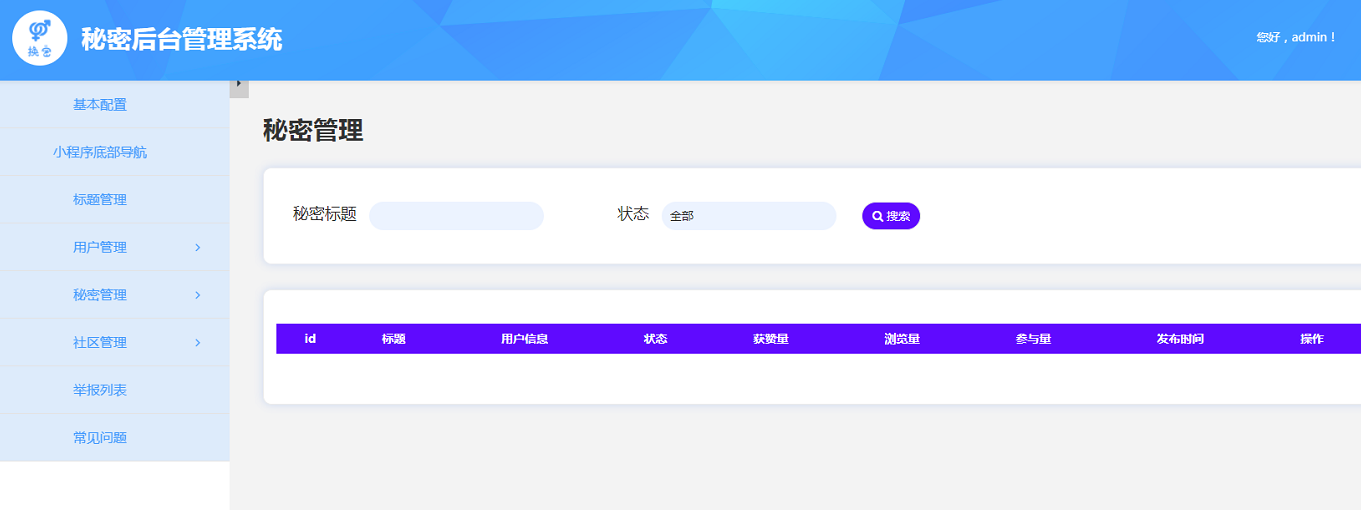The image size is (1361, 510).
Task: Click the 参与量 column header
Action: (x=1033, y=339)
